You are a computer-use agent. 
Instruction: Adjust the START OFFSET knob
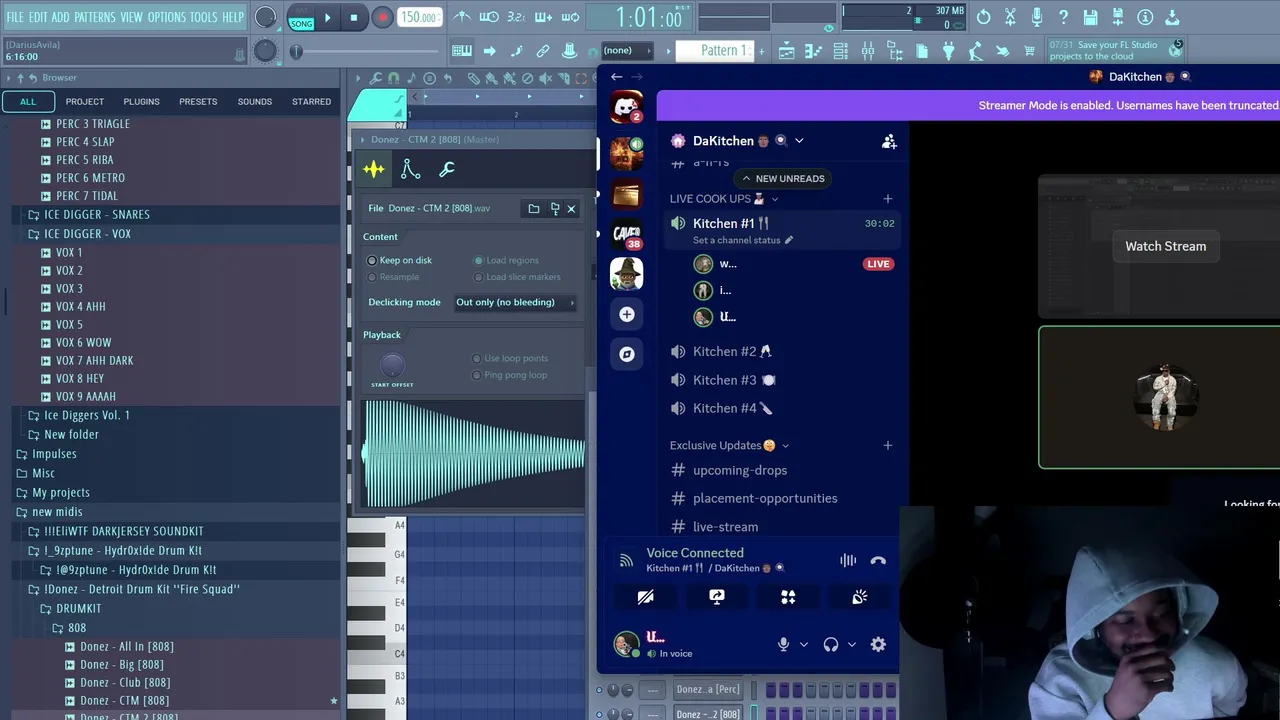[x=392, y=365]
